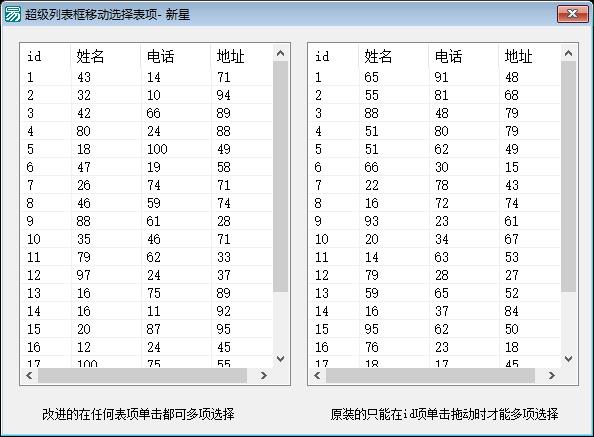
Task: Click left list's horizontal scroll left arrow
Action: [29, 375]
